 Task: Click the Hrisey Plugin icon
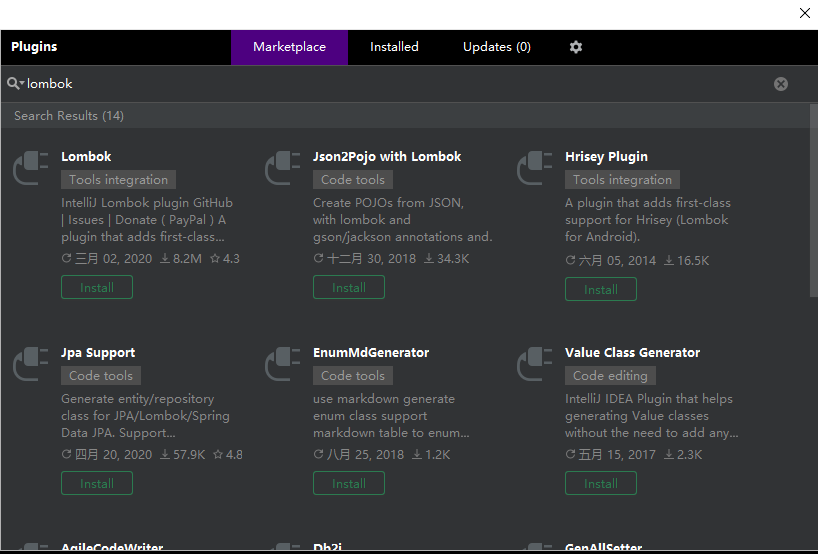click(x=534, y=167)
